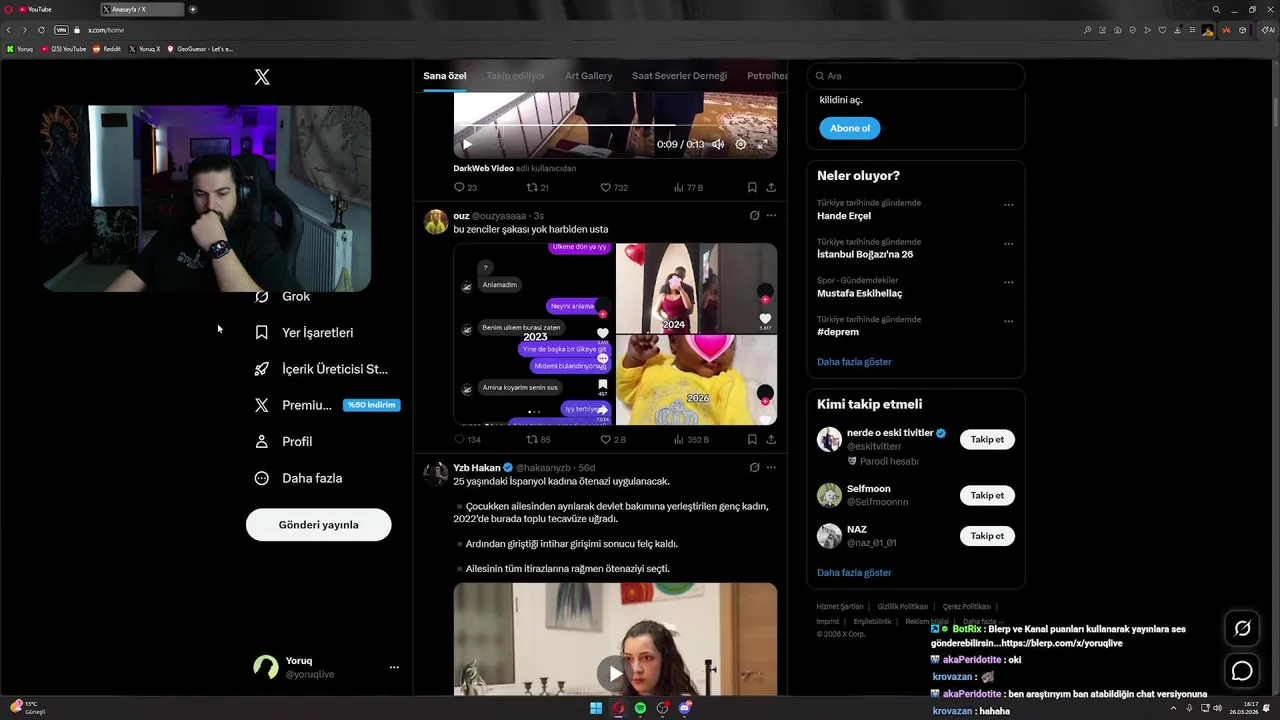Open DarkWeb video settings gear
Viewport: 1280px width, 720px height.
(741, 144)
